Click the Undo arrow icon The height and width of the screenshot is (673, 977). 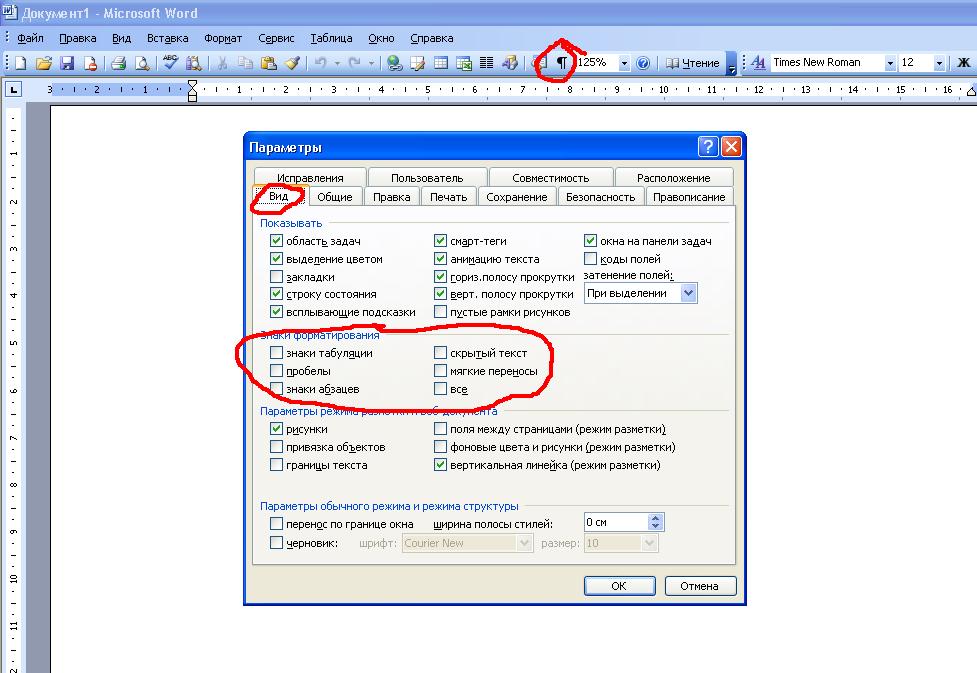(x=320, y=63)
